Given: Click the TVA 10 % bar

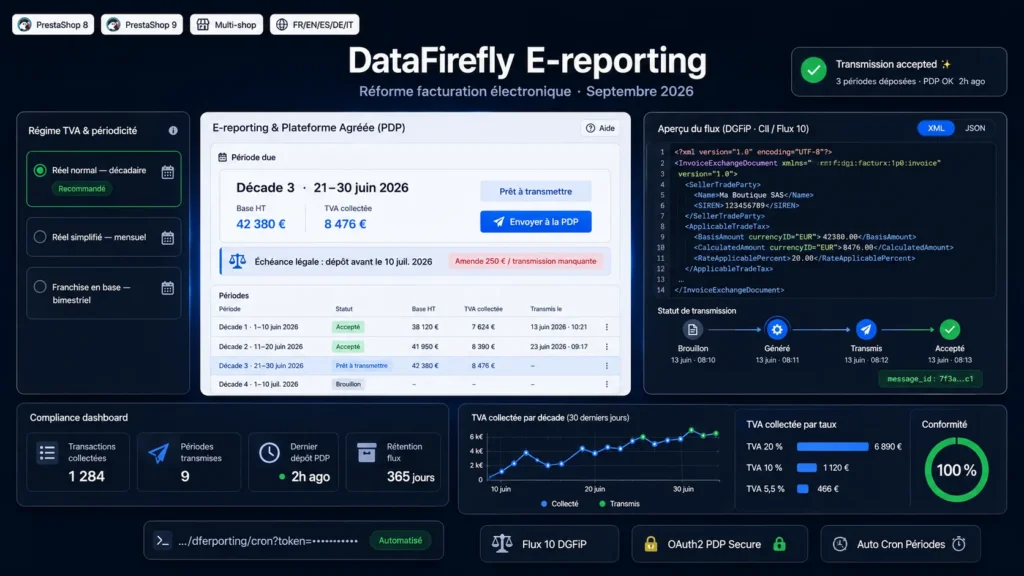Looking at the screenshot, I should [x=807, y=468].
